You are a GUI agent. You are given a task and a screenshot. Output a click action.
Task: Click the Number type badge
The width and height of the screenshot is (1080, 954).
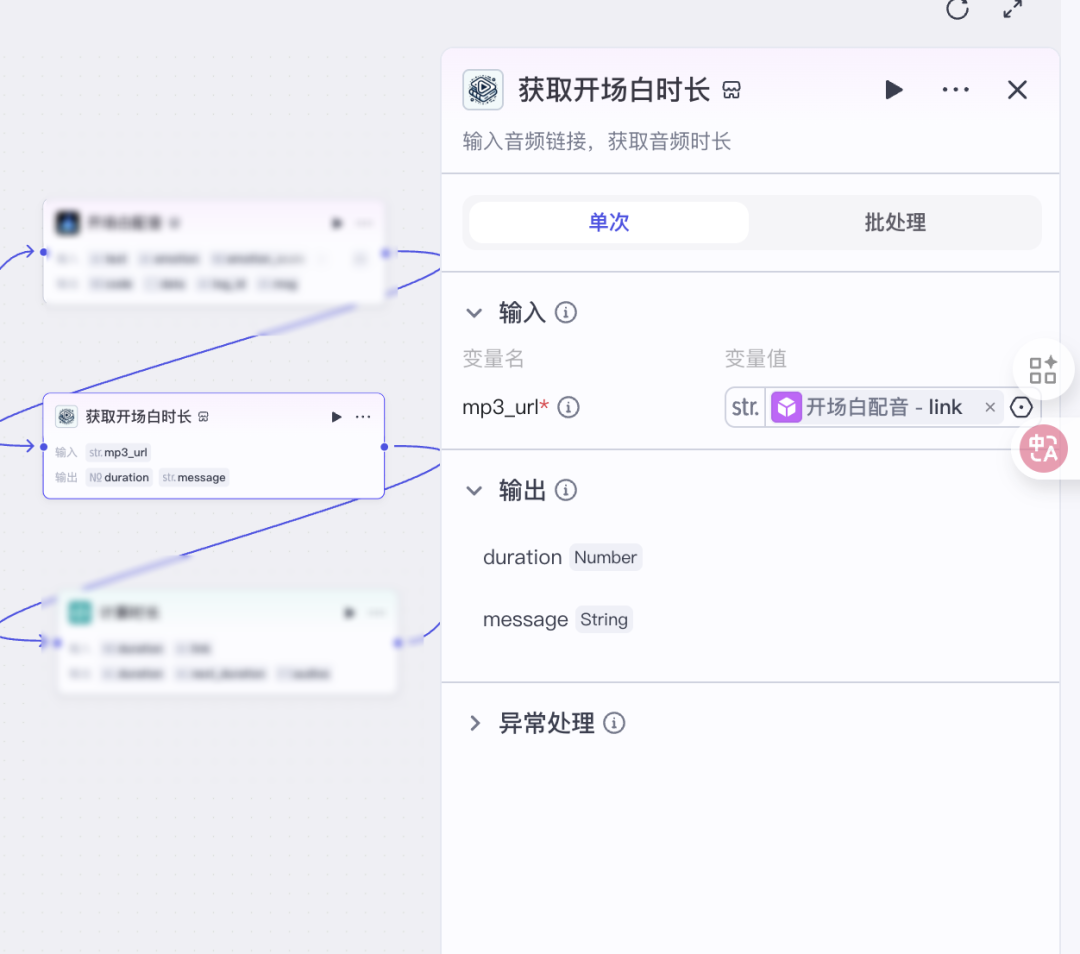coord(605,557)
